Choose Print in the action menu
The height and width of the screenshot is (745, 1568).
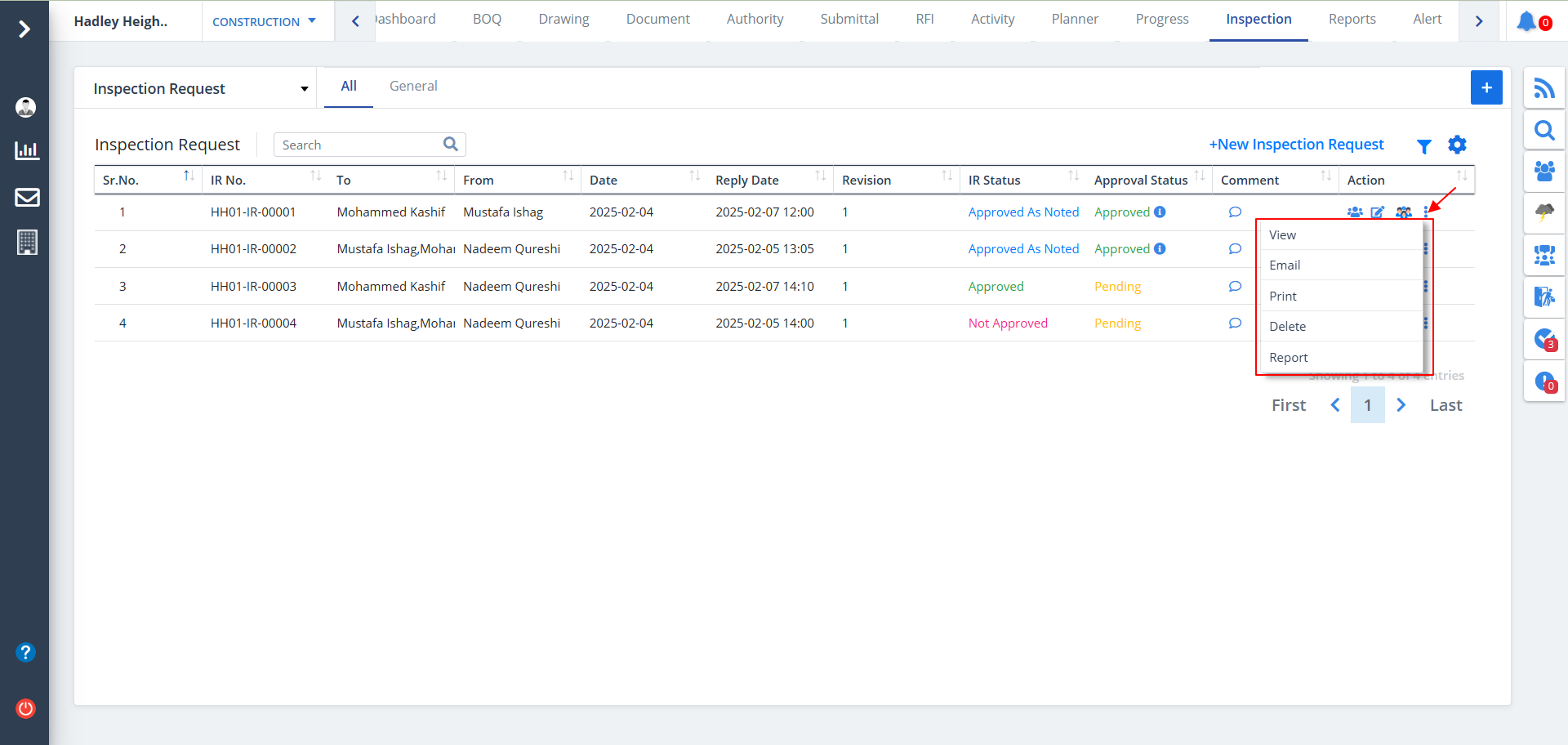coord(1282,297)
